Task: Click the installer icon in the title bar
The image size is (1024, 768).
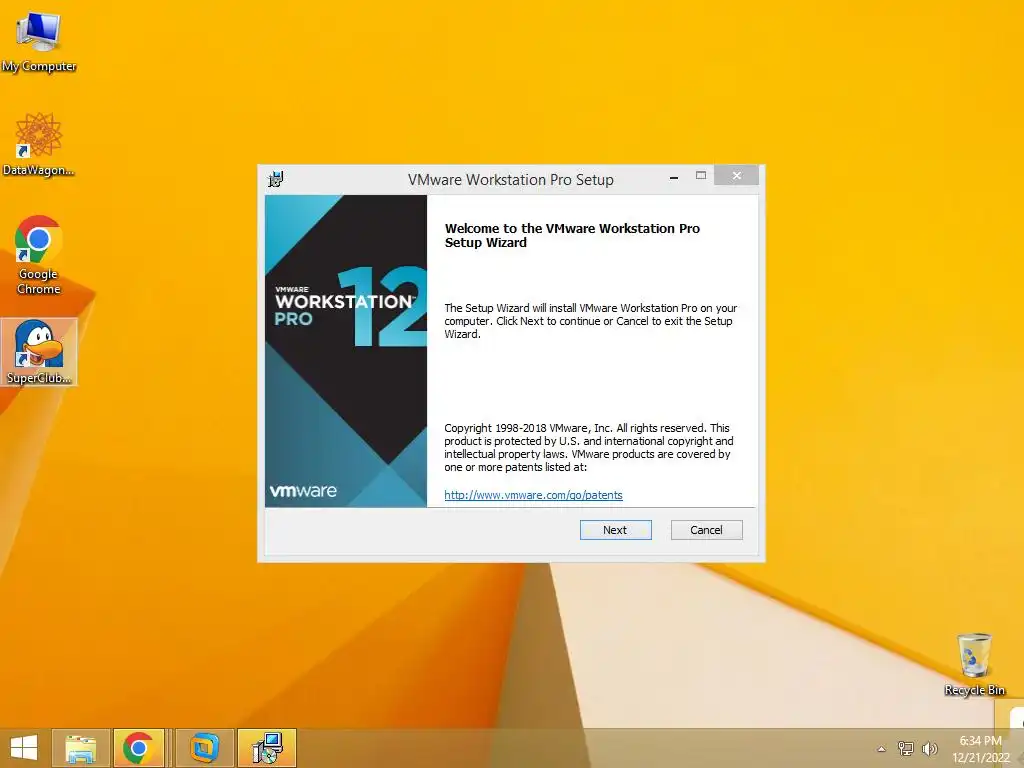Action: (x=276, y=179)
